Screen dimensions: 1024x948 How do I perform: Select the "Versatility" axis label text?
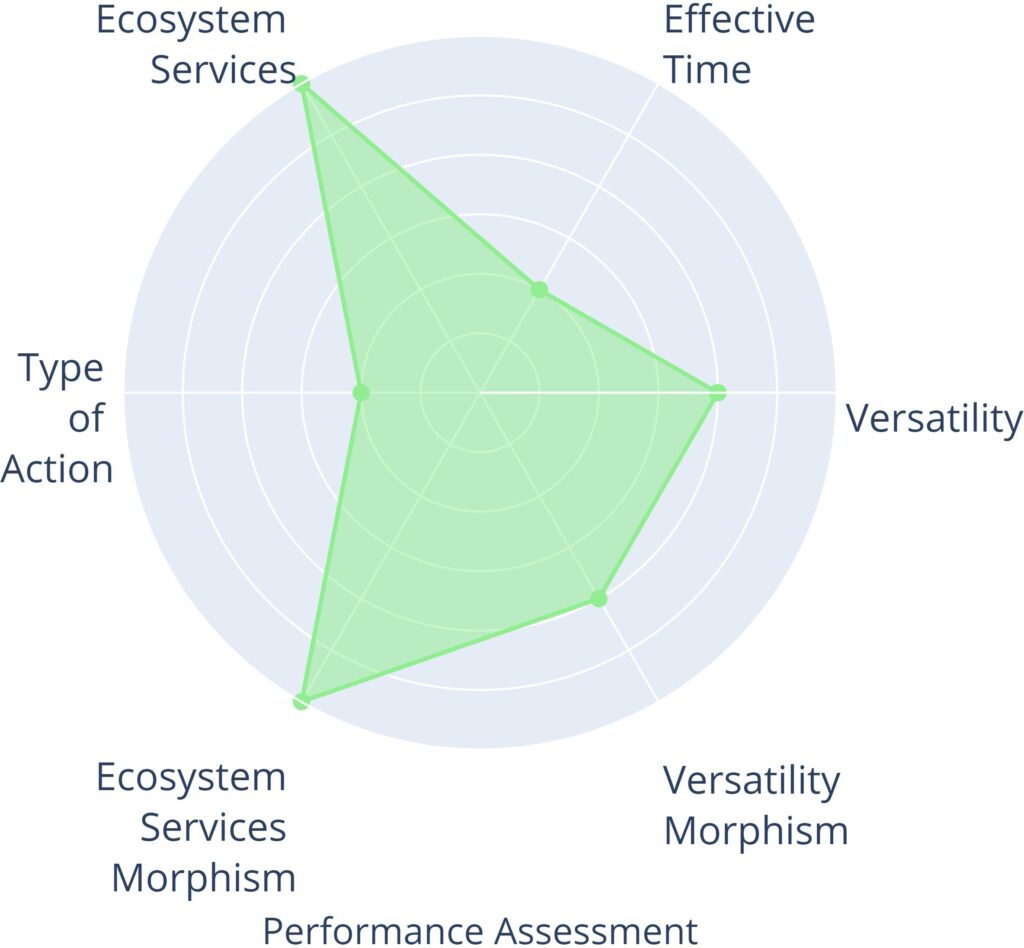(934, 419)
